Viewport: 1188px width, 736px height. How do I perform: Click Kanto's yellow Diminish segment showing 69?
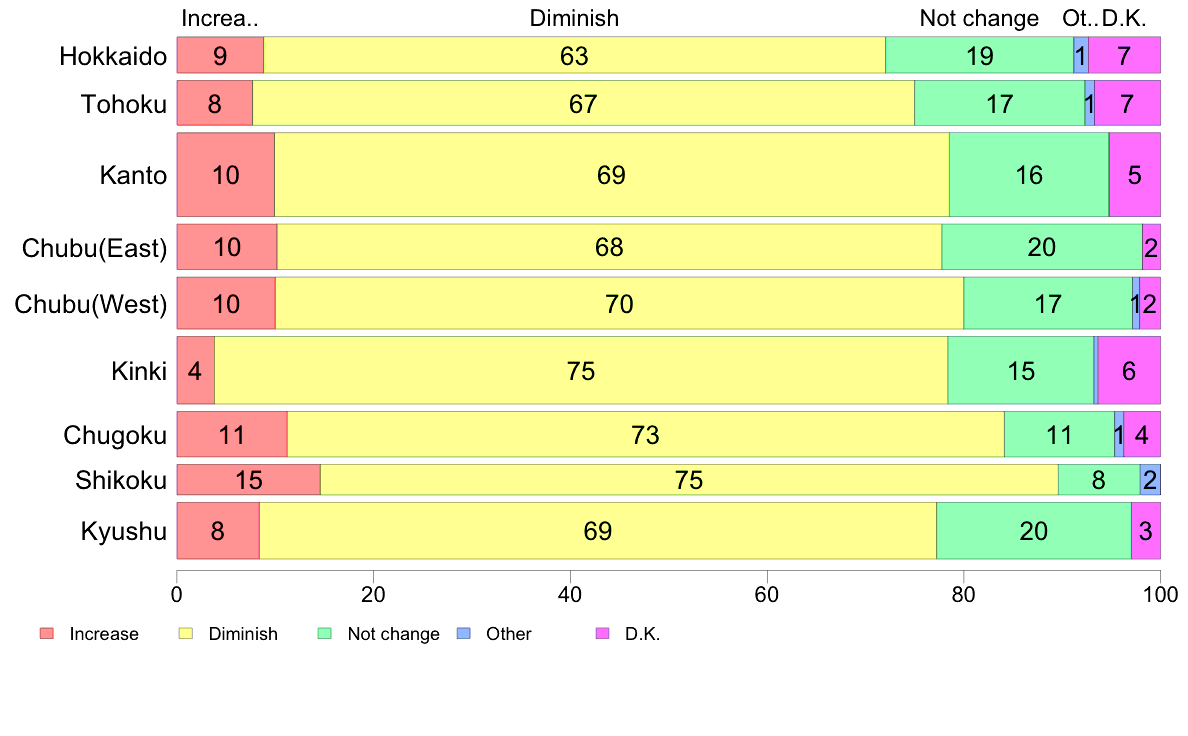[x=611, y=175]
